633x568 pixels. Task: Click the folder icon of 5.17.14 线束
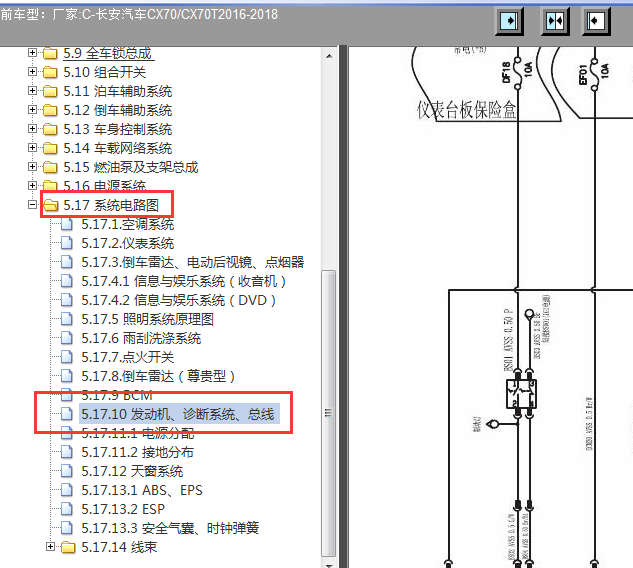[68, 547]
